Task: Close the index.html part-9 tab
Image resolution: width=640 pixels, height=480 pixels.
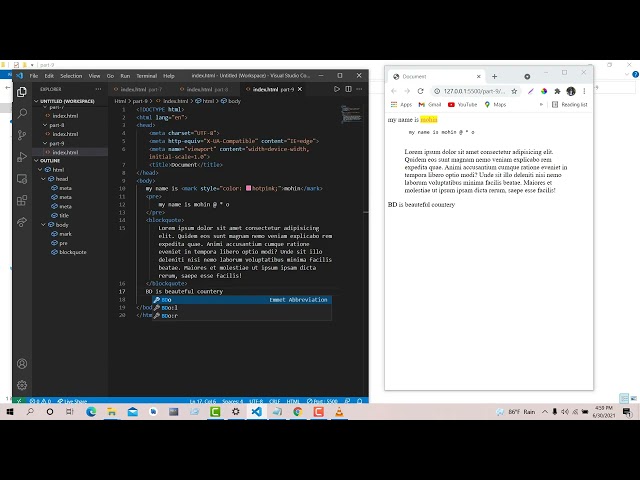Action: [300, 89]
